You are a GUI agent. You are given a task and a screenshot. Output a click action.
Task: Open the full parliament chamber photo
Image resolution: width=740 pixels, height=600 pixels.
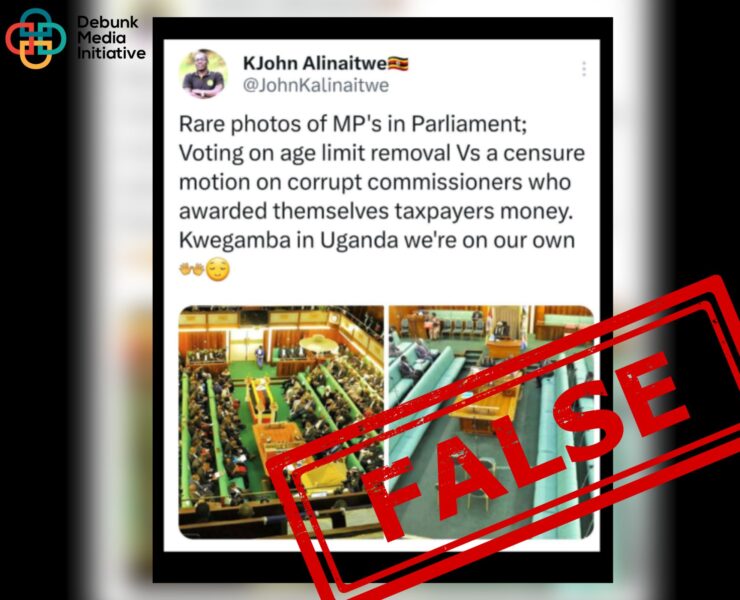tap(281, 422)
